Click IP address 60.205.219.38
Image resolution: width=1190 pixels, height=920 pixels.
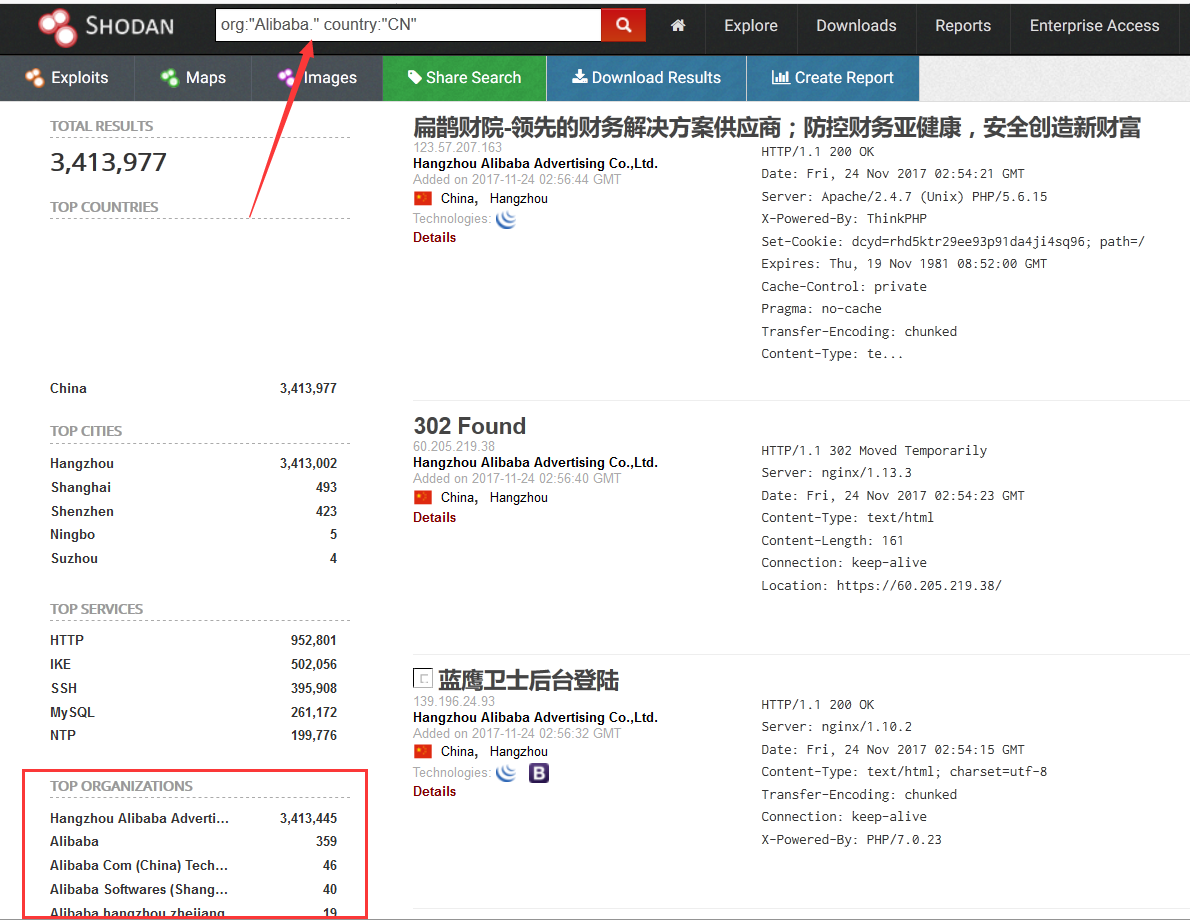point(454,446)
